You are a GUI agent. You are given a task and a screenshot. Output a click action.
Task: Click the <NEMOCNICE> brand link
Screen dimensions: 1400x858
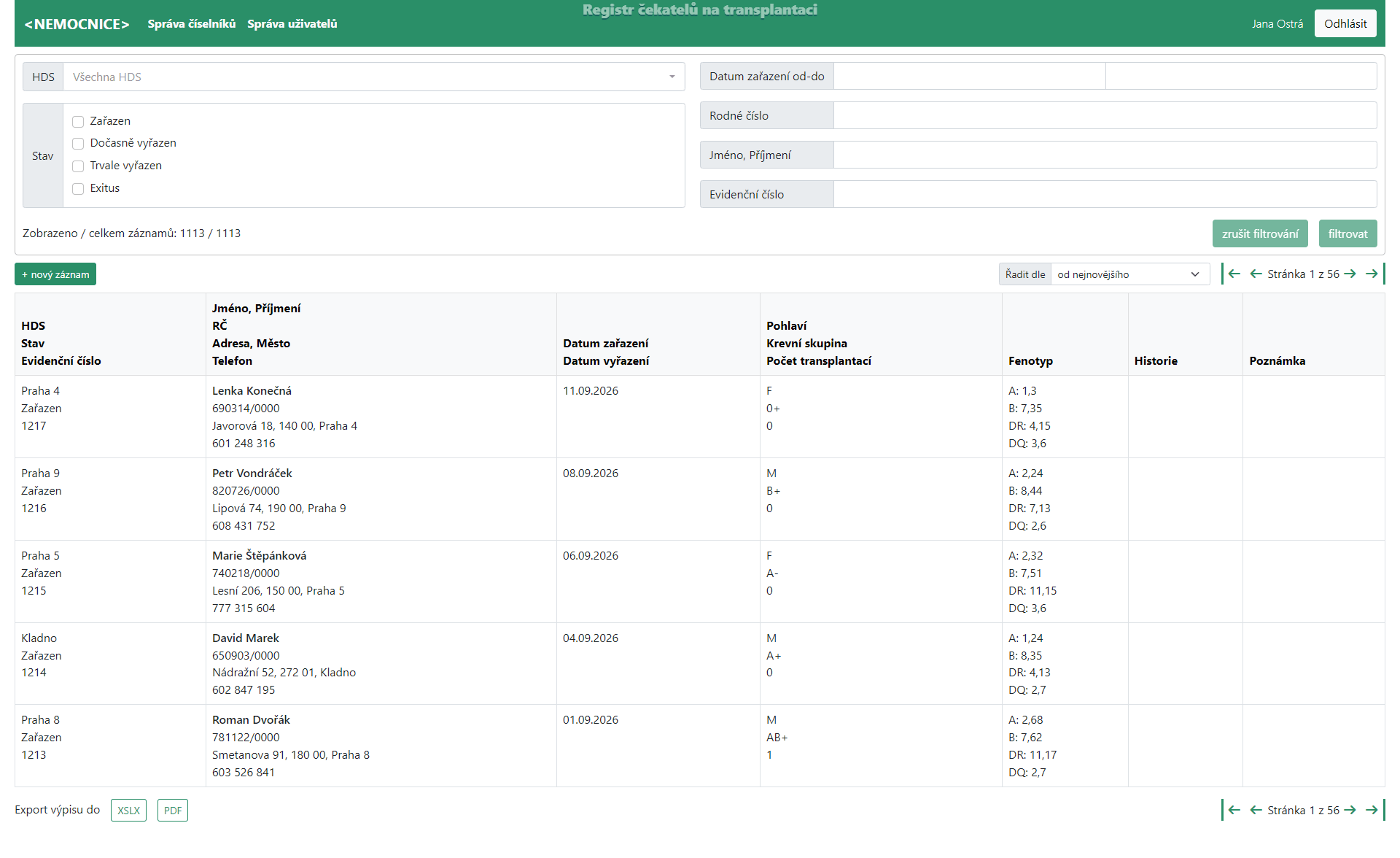pos(77,24)
